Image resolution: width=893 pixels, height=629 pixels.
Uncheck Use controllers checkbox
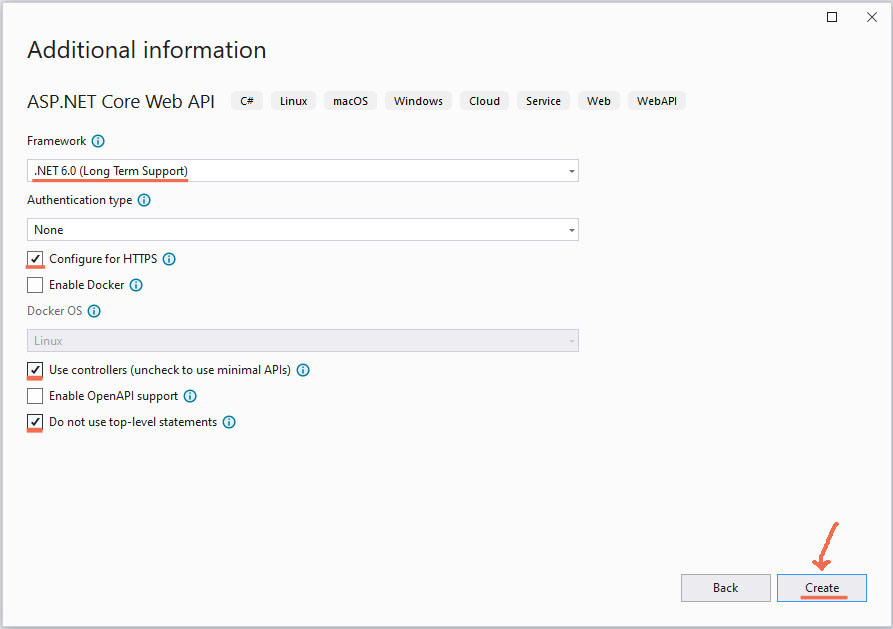36,370
